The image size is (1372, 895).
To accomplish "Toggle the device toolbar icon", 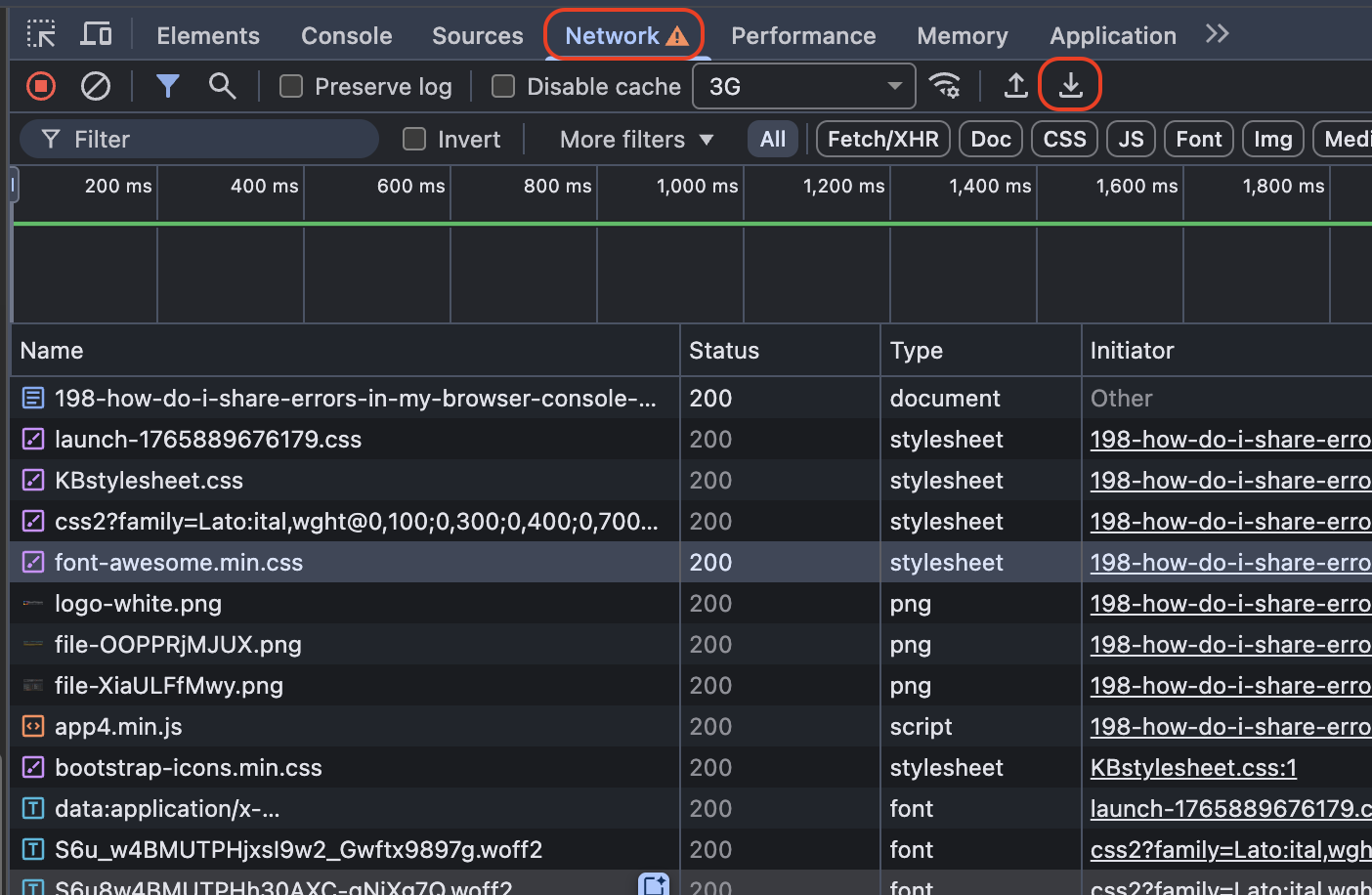I will 96,35.
